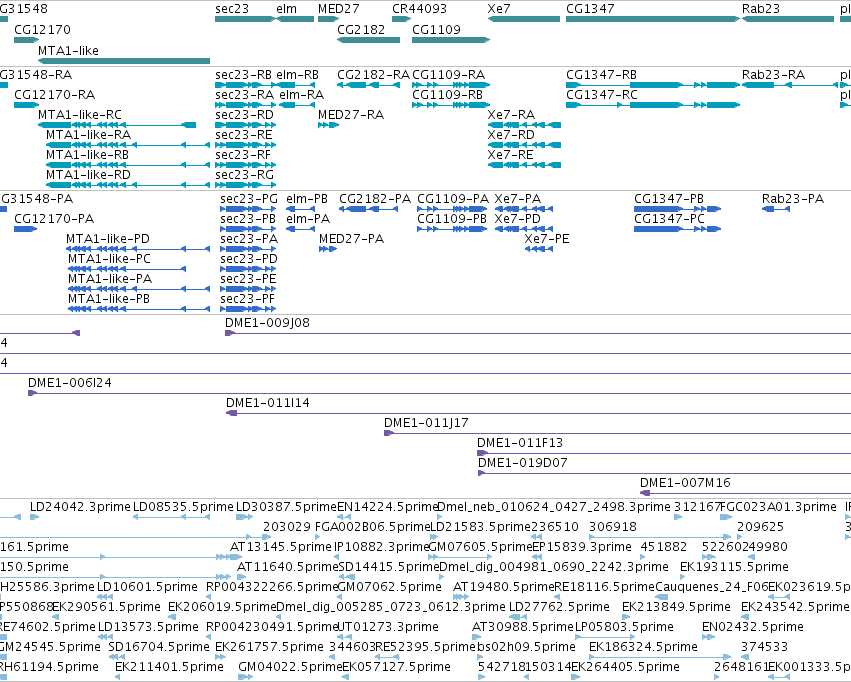Select the elm gene label

click(x=286, y=9)
